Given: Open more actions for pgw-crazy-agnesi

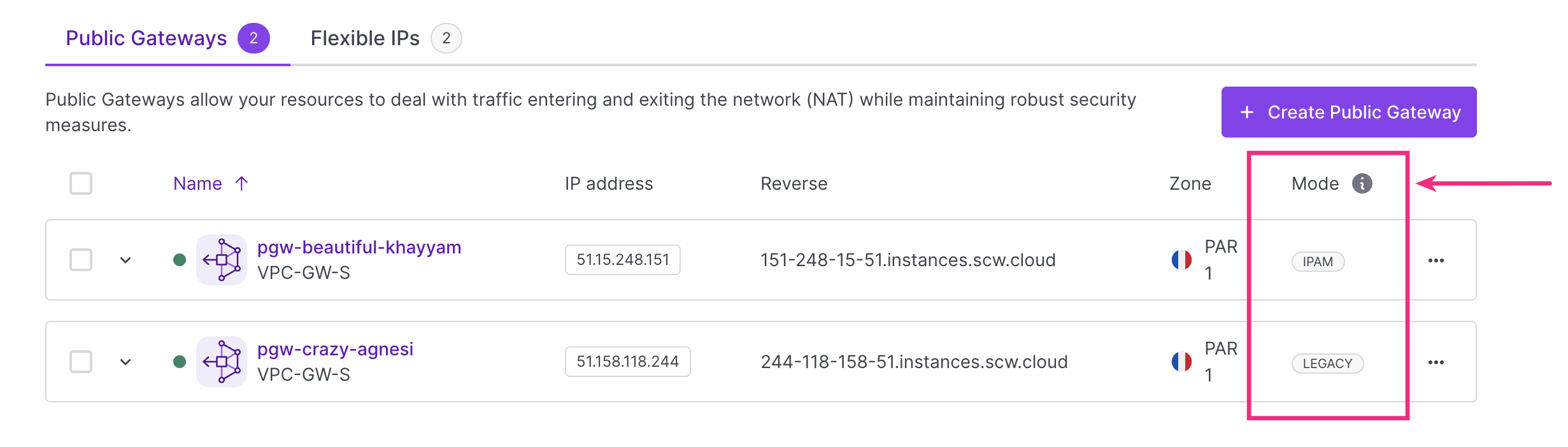Looking at the screenshot, I should [1436, 362].
